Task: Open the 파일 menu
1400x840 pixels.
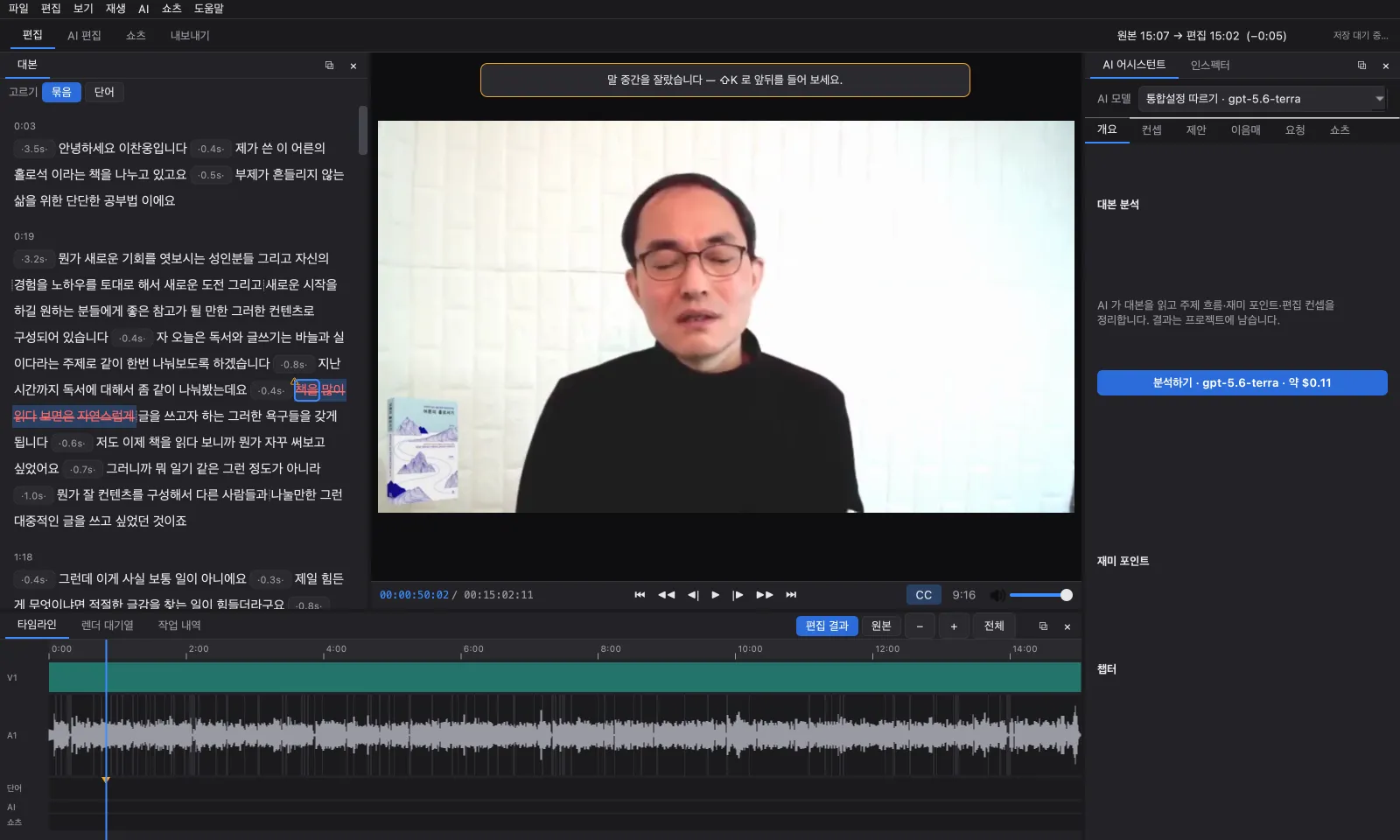Action: pyautogui.click(x=18, y=9)
